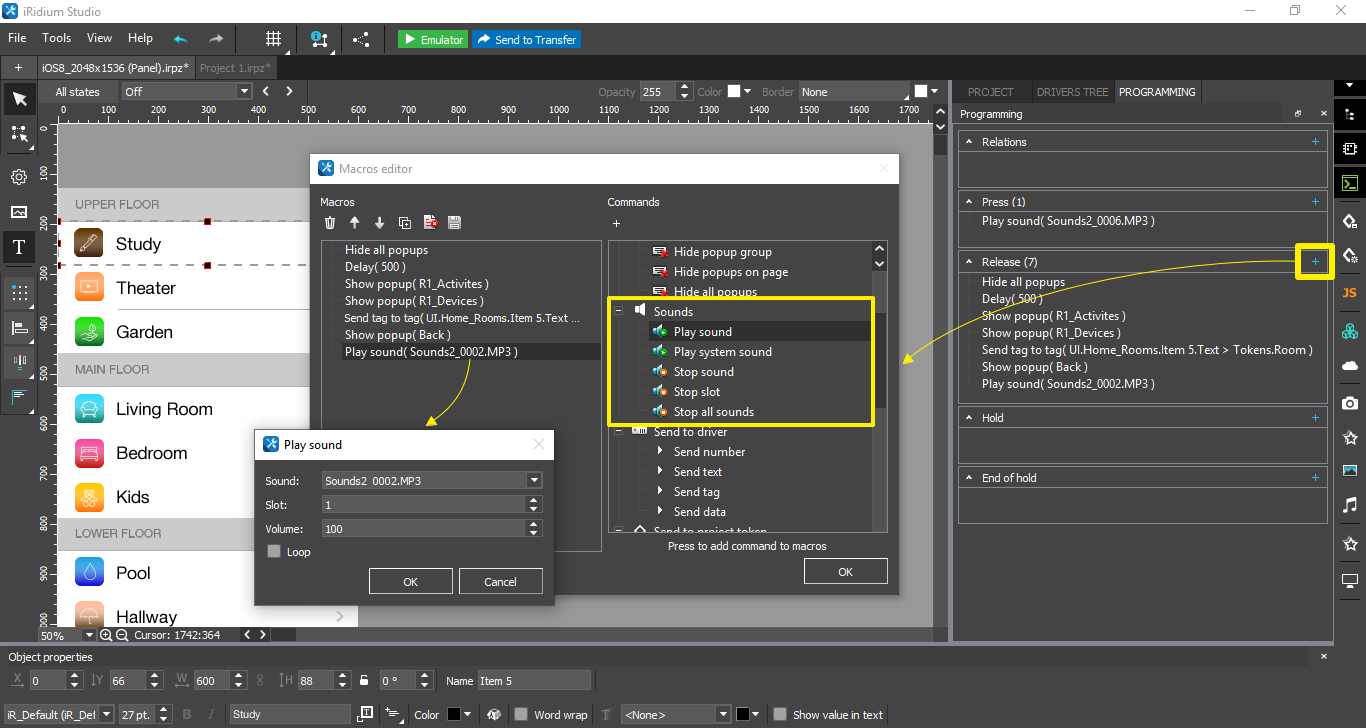The width and height of the screenshot is (1366, 728).
Task: Click Cancel in Play sound dialog
Action: (500, 582)
